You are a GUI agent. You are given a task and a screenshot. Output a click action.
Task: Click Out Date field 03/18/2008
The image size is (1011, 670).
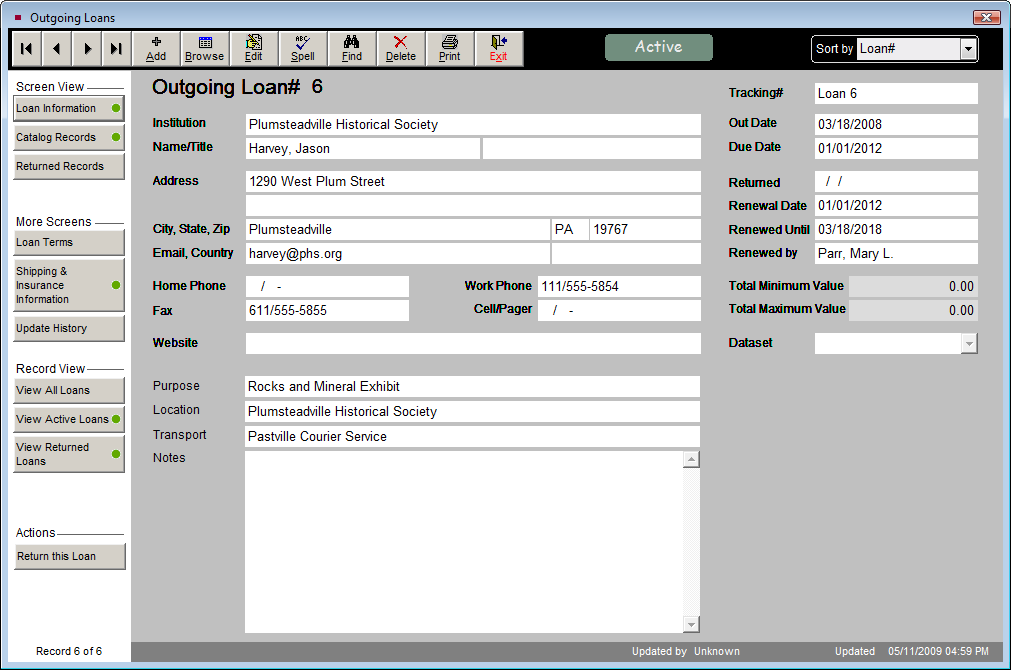pyautogui.click(x=896, y=124)
